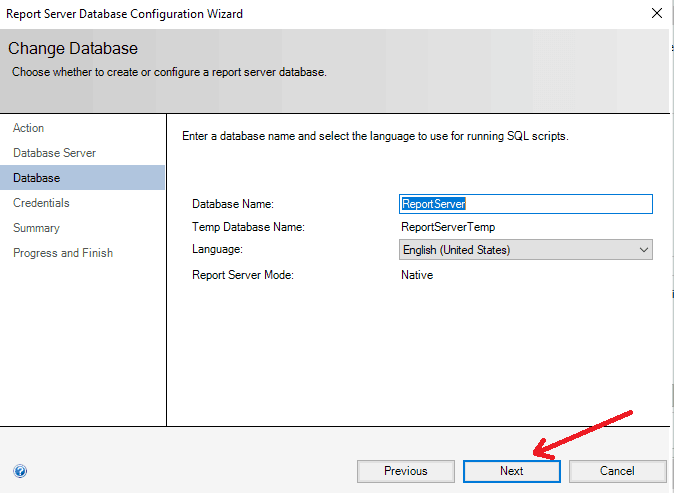Close the Report Server Database Configuration Wizard
This screenshot has width=674, height=493.
(x=656, y=13)
